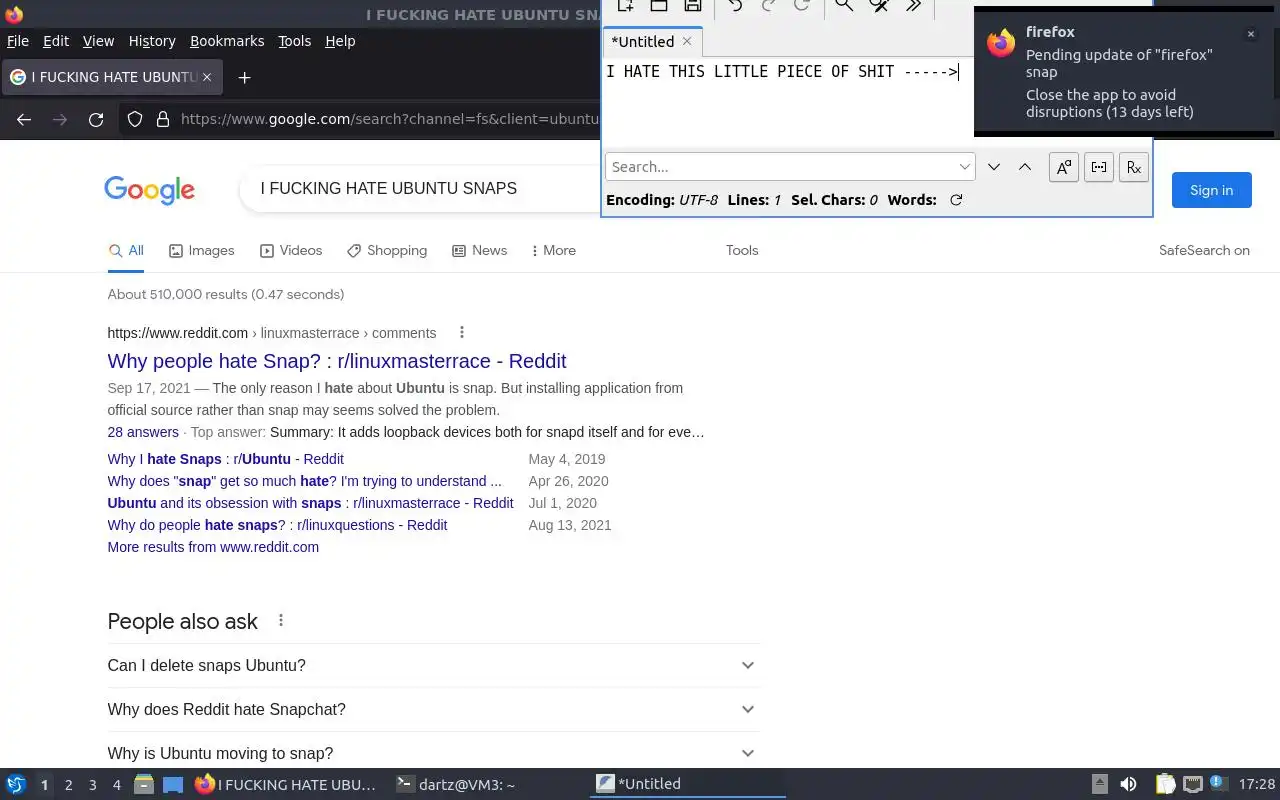1280x800 pixels.
Task: Open 'Why people hate Snap?' Reddit result
Action: coord(337,361)
